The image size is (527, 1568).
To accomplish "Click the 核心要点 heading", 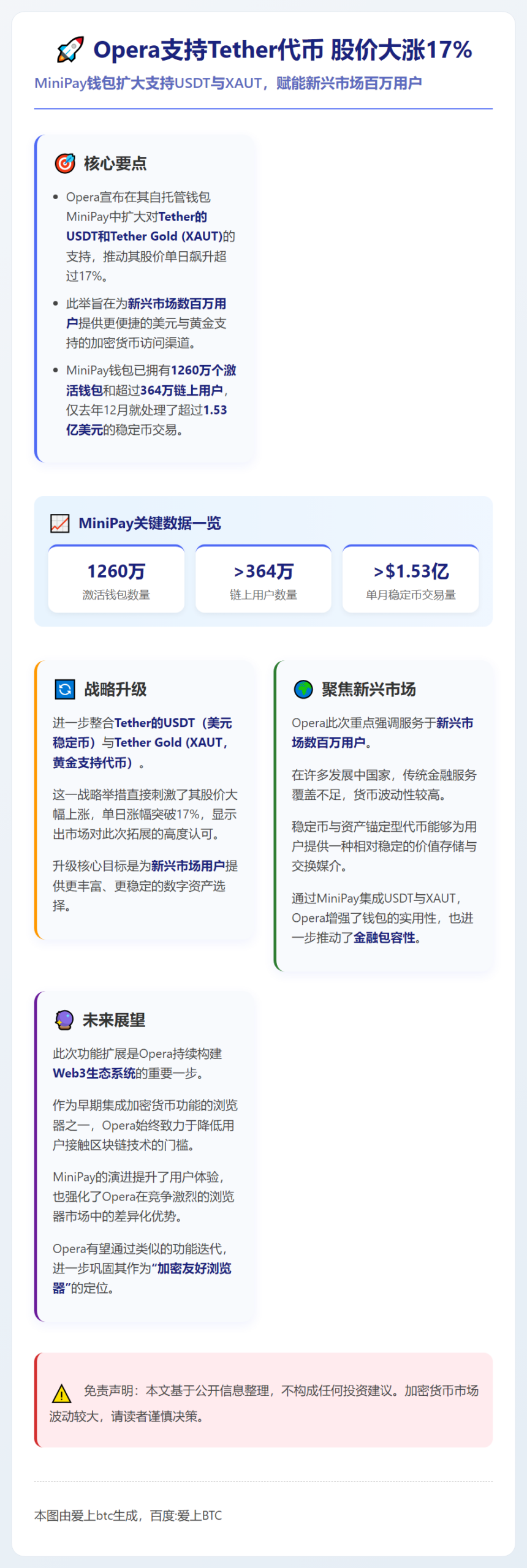I will (x=115, y=163).
